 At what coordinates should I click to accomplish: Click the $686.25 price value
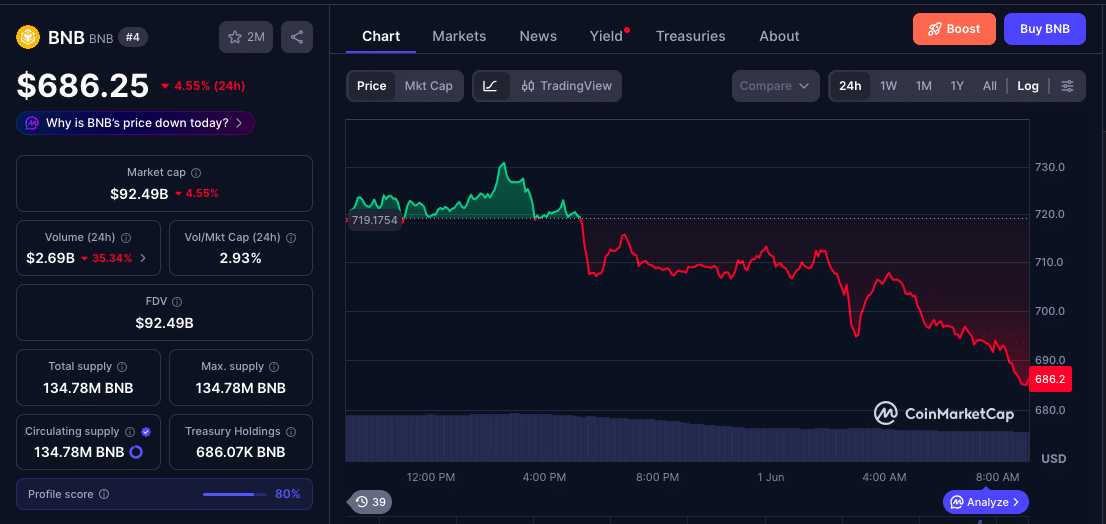(83, 85)
